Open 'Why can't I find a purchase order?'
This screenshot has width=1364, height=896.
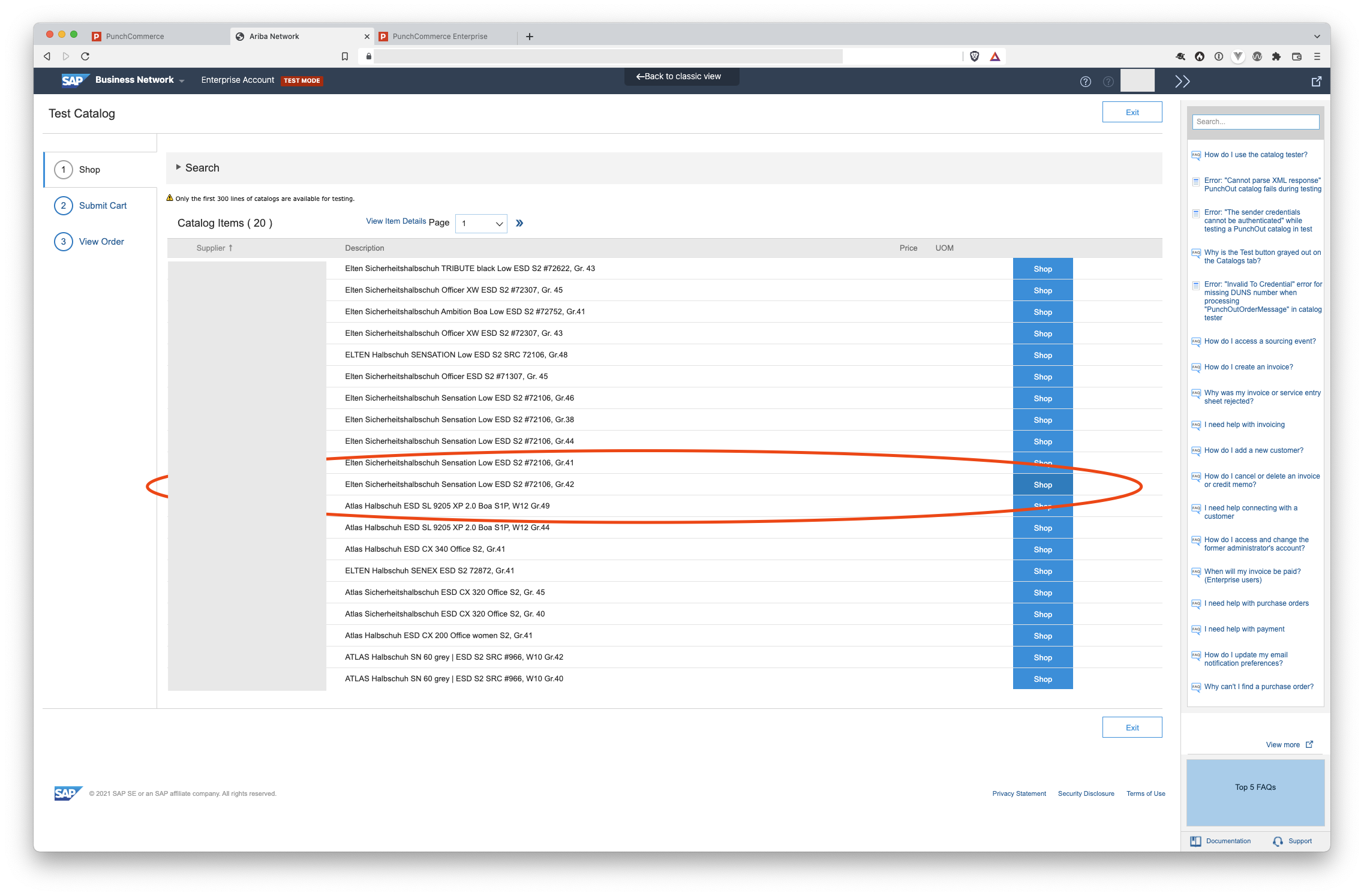[x=1258, y=687]
